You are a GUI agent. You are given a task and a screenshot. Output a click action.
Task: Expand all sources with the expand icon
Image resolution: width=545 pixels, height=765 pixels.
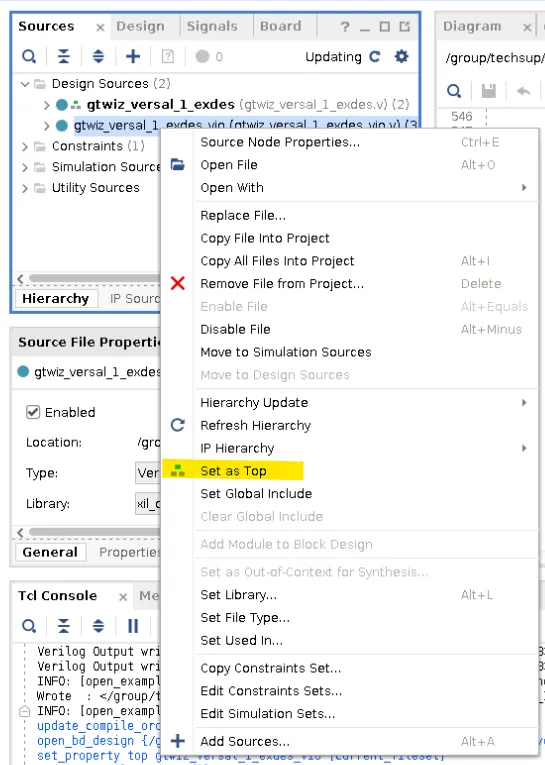(x=98, y=57)
